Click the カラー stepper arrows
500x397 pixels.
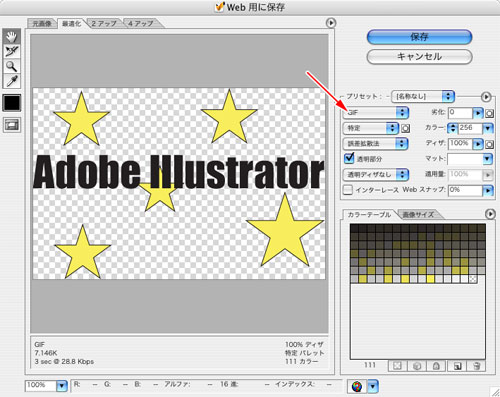tap(452, 128)
